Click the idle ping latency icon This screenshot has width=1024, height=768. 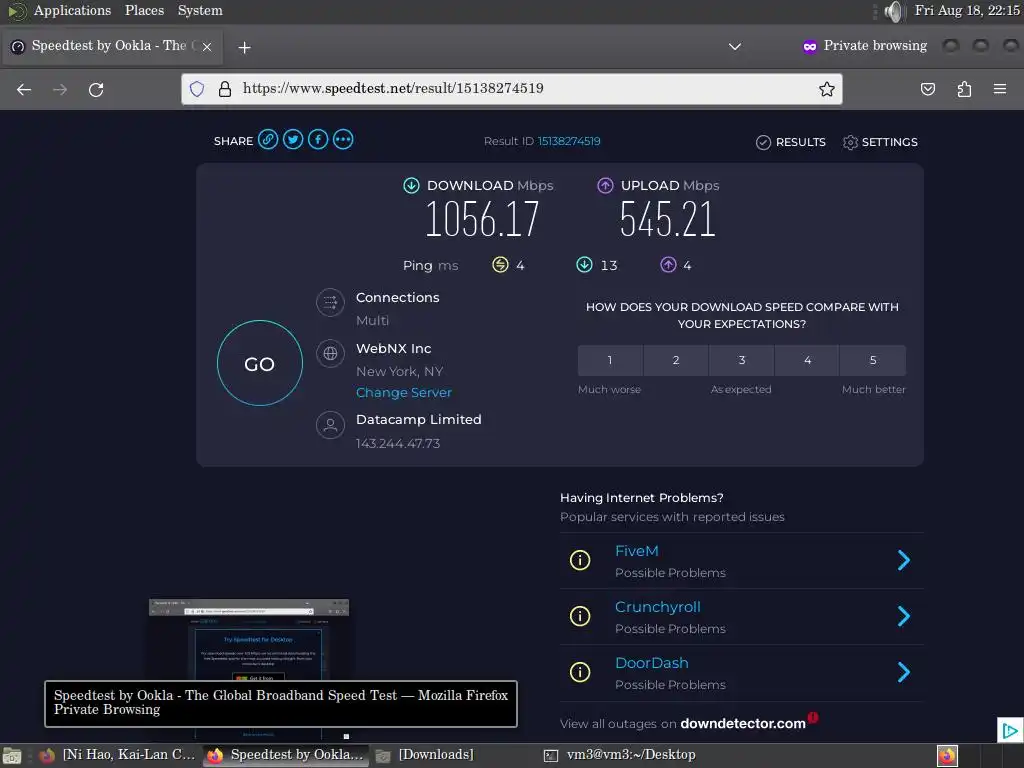pyautogui.click(x=500, y=264)
